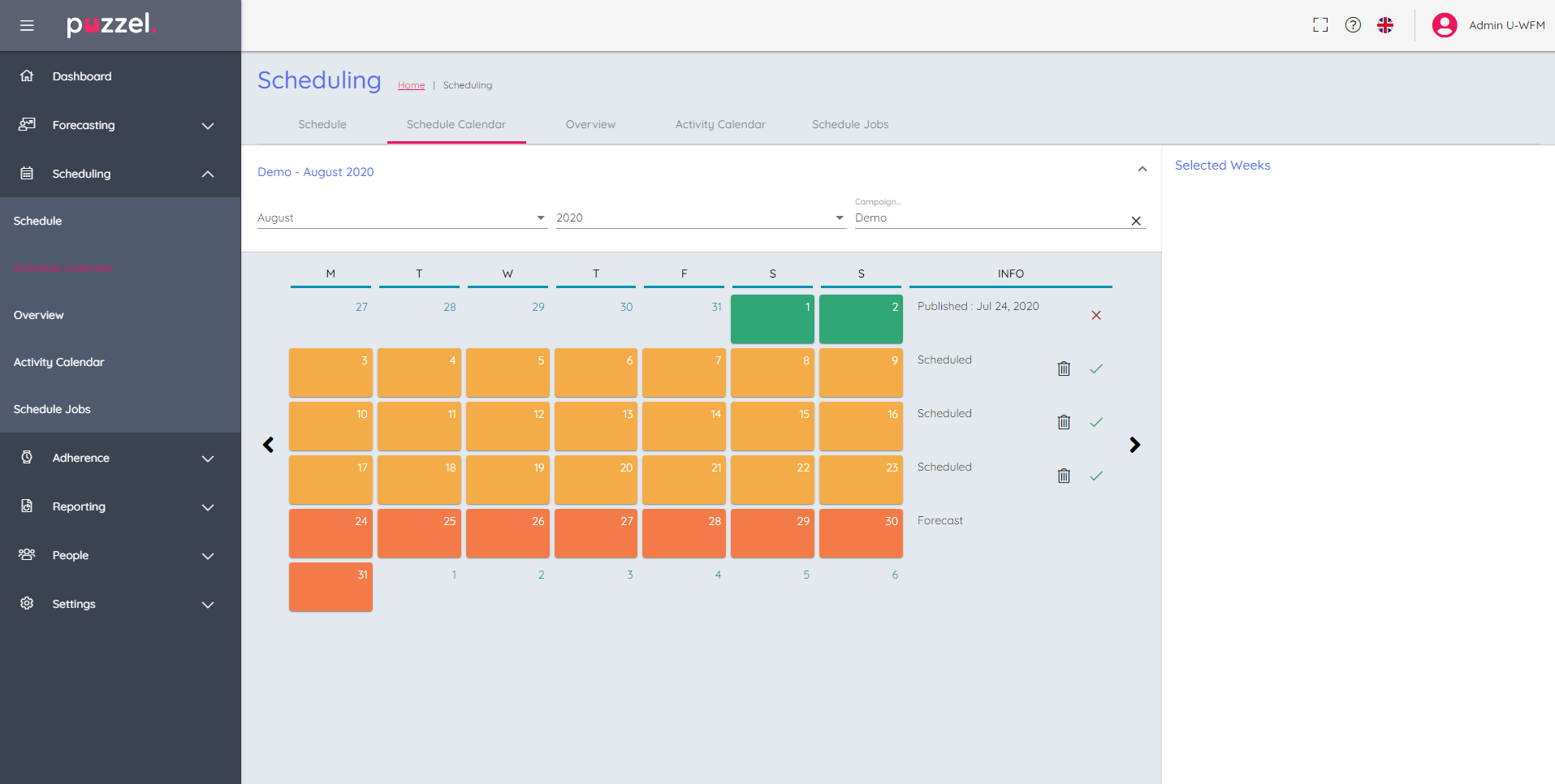This screenshot has height=784, width=1555.
Task: Remove published status with red X
Action: [1096, 315]
